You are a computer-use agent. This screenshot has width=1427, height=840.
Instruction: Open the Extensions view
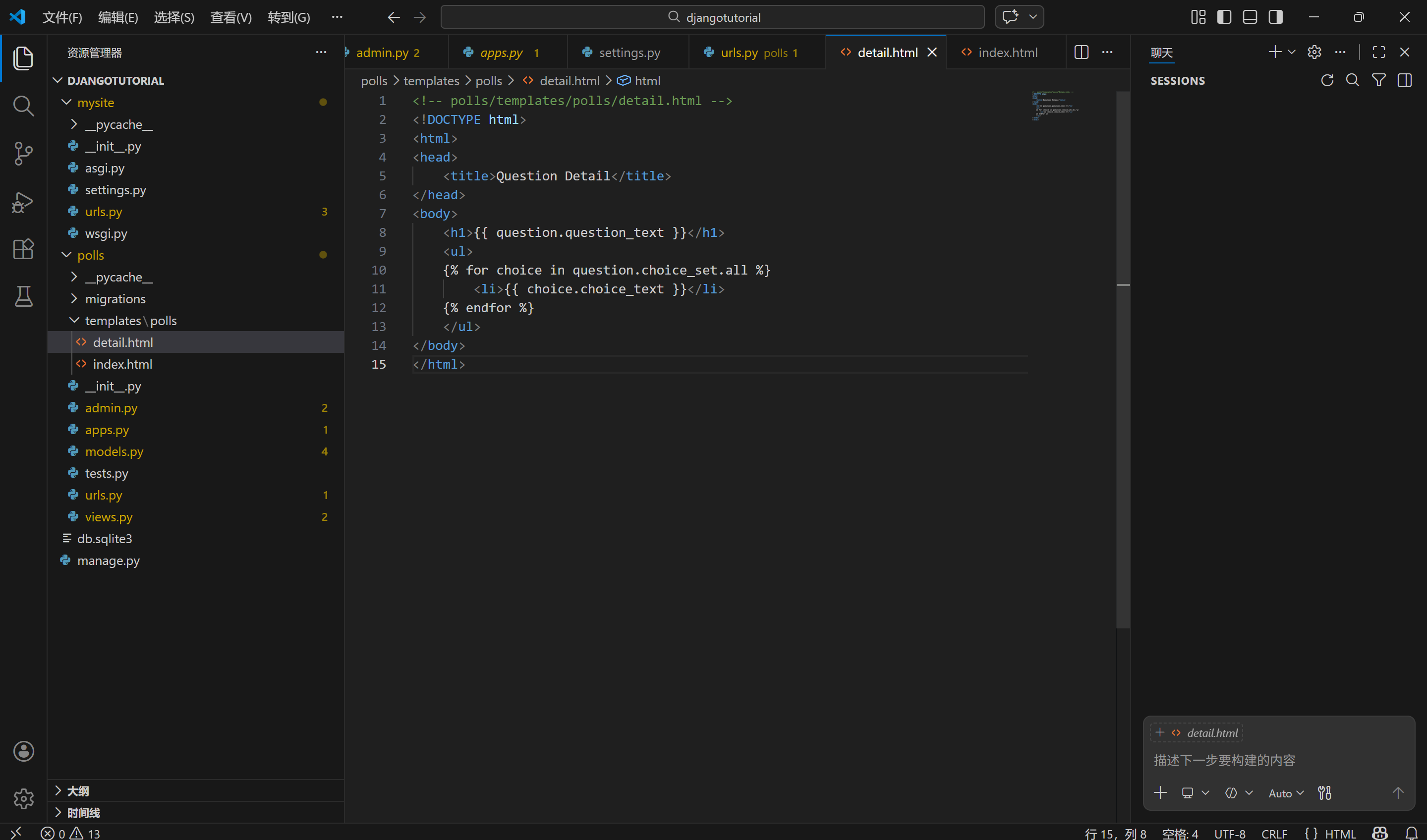point(23,249)
